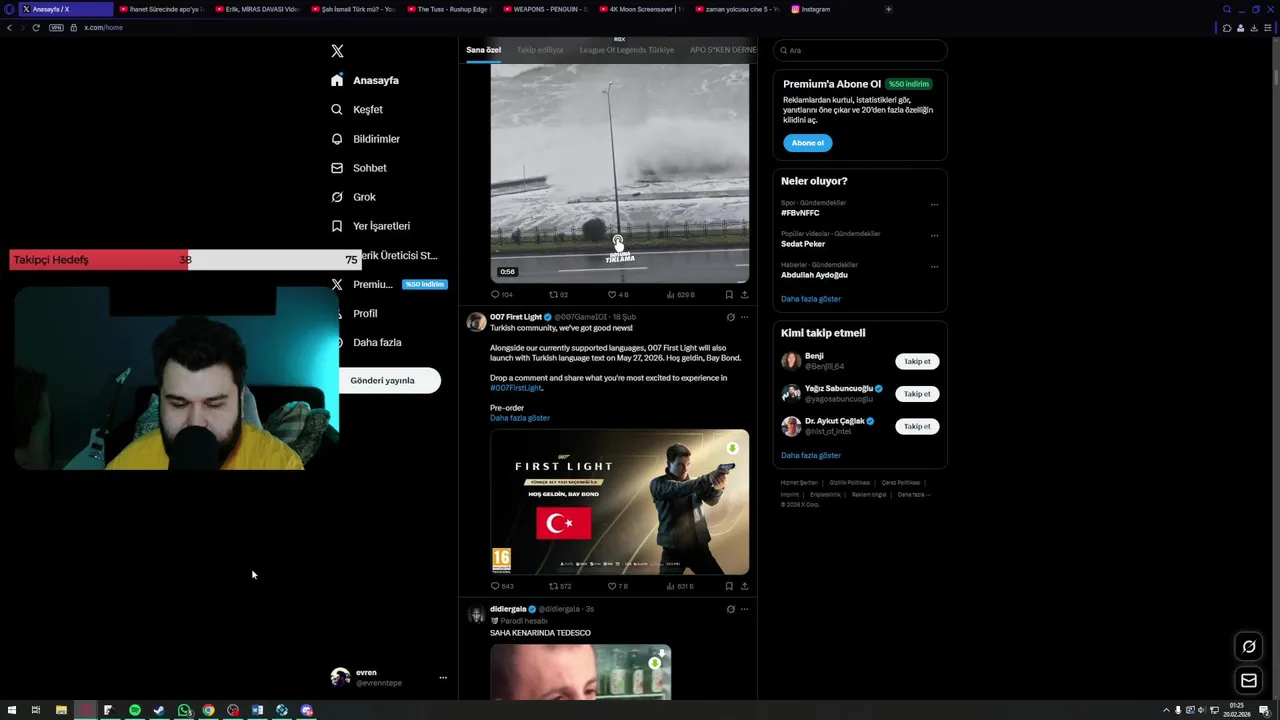Open a new browser tab
Screen dimensions: 1280x720
coord(888,9)
